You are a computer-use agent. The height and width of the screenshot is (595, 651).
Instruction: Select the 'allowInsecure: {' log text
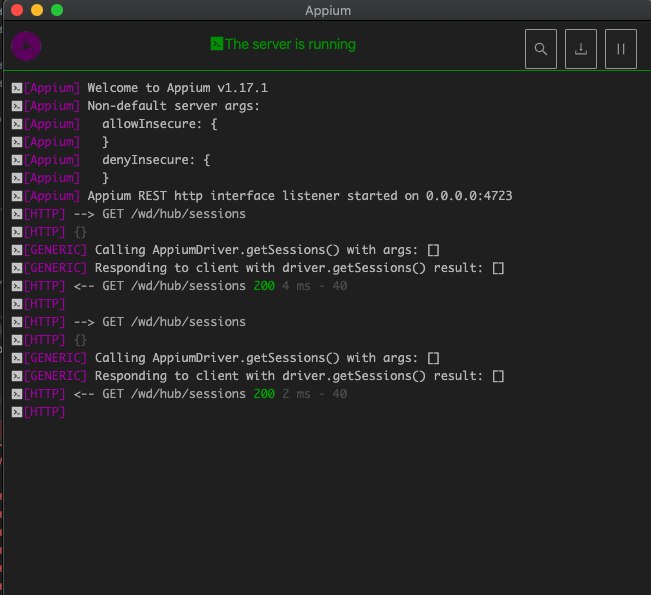(x=160, y=124)
